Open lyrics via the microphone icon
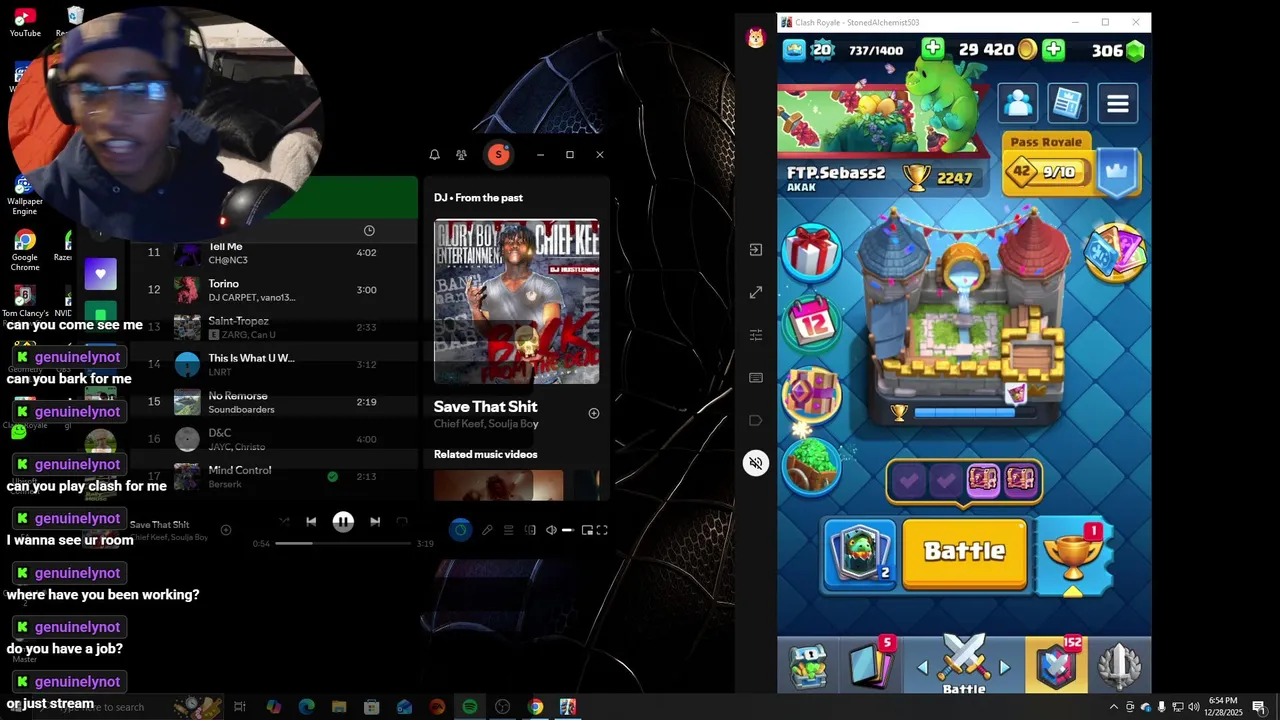This screenshot has width=1280, height=720. click(x=487, y=530)
